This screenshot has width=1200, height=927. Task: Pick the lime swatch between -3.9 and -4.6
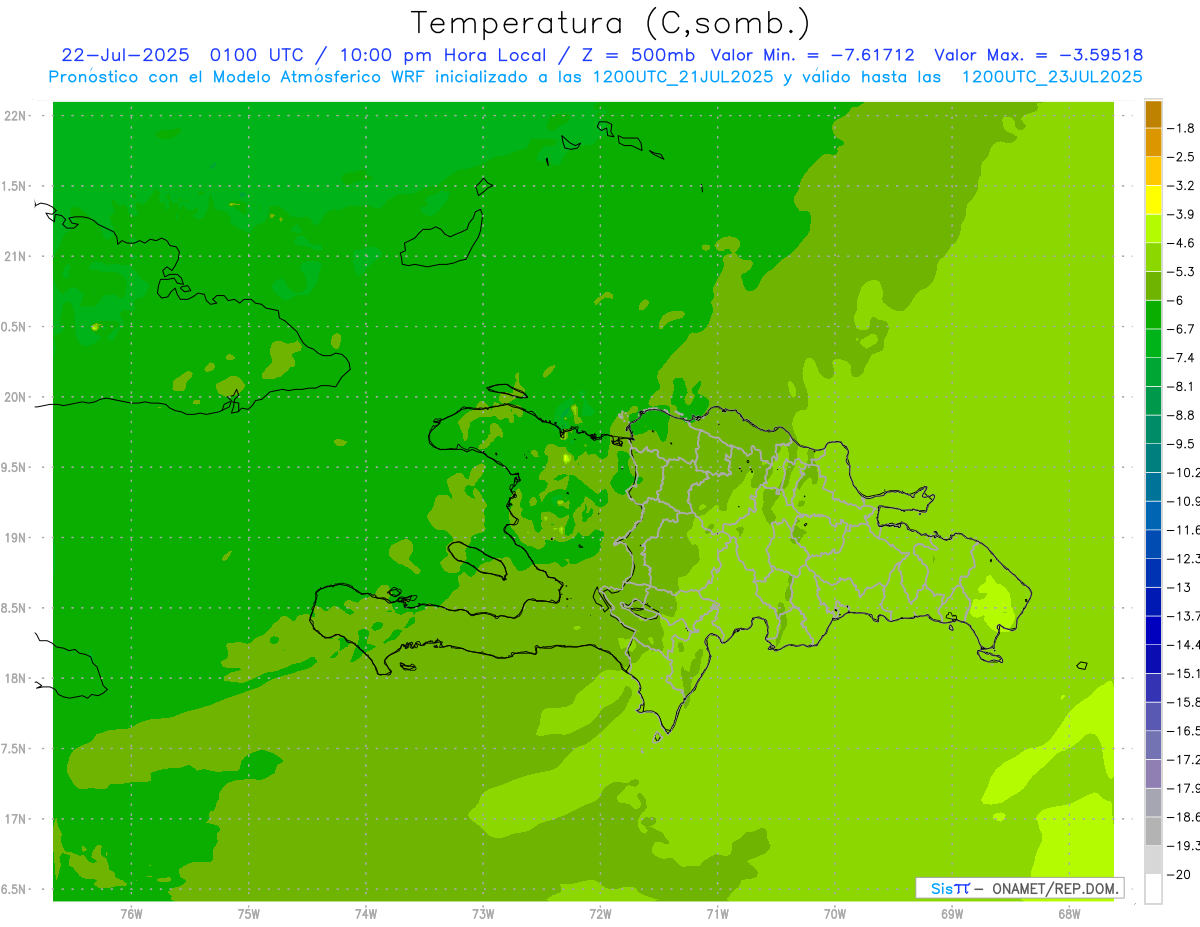coord(1153,229)
